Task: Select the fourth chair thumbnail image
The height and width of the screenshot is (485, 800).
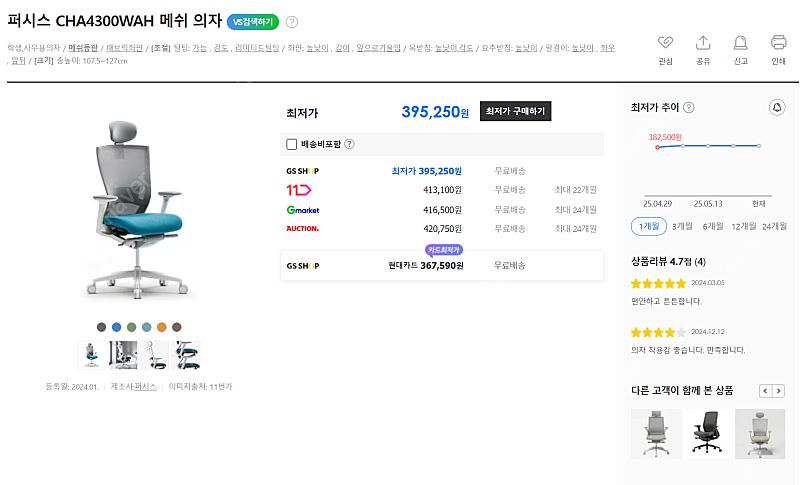Action: pyautogui.click(x=186, y=355)
